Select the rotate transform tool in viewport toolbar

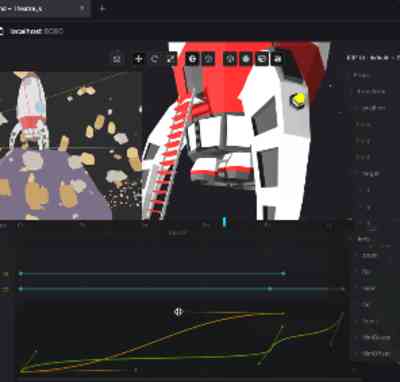154,59
